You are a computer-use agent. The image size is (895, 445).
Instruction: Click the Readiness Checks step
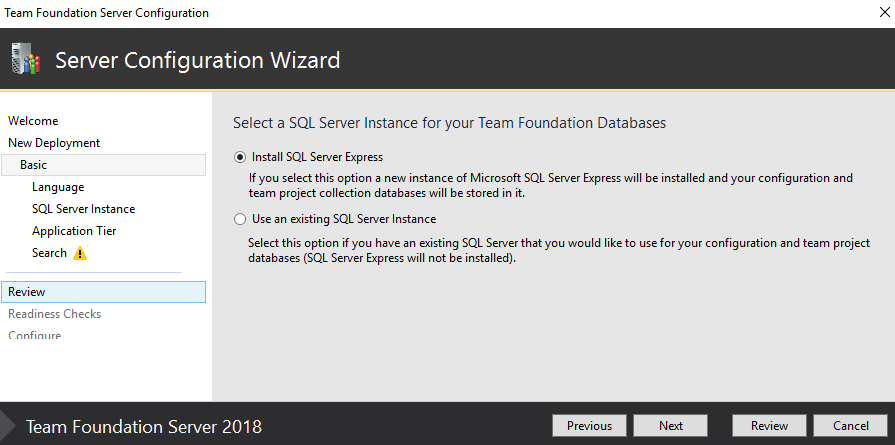[54, 314]
